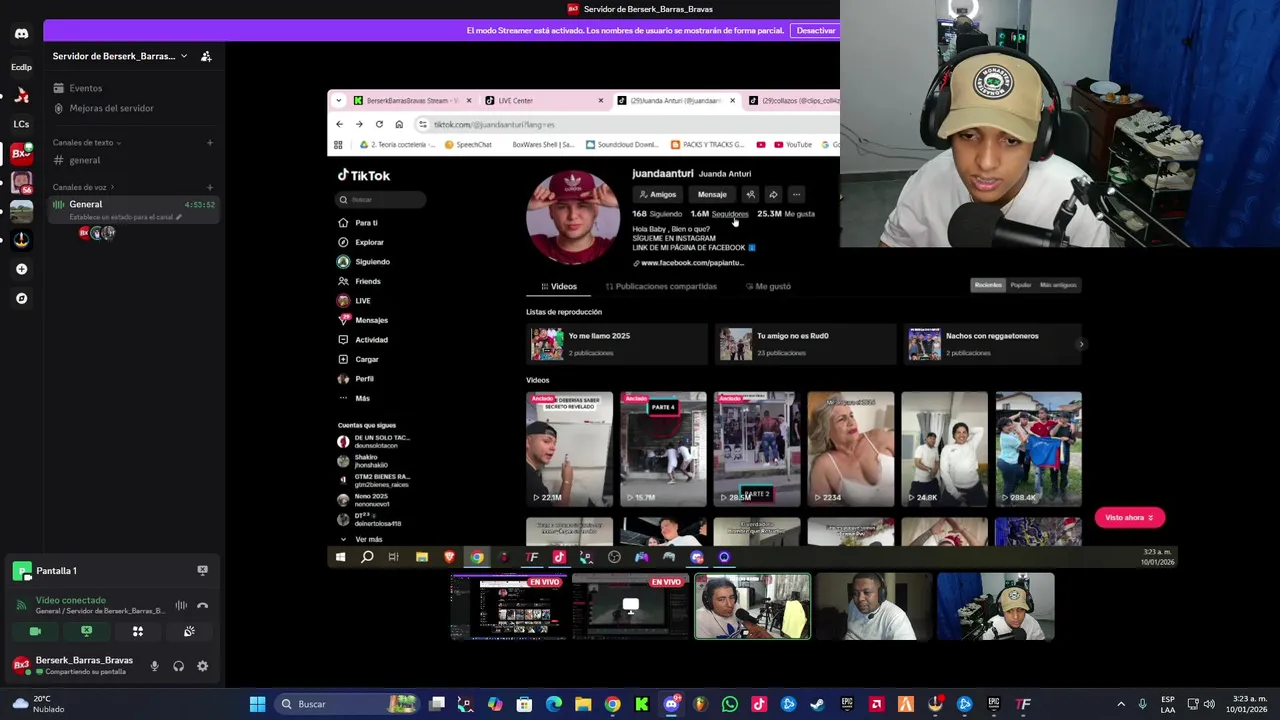Switch to the Me gustó tab
The height and width of the screenshot is (720, 1280).
pos(767,286)
